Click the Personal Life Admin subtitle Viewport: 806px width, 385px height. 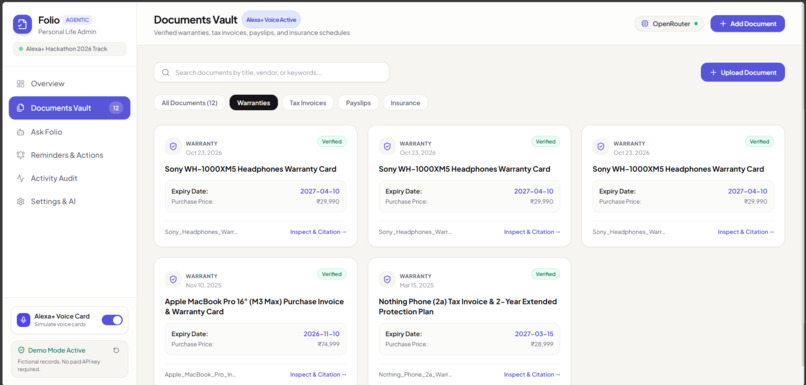[67, 32]
